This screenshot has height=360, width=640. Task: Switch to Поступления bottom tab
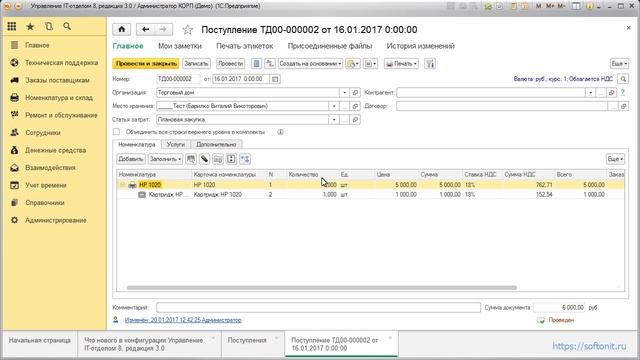click(247, 340)
